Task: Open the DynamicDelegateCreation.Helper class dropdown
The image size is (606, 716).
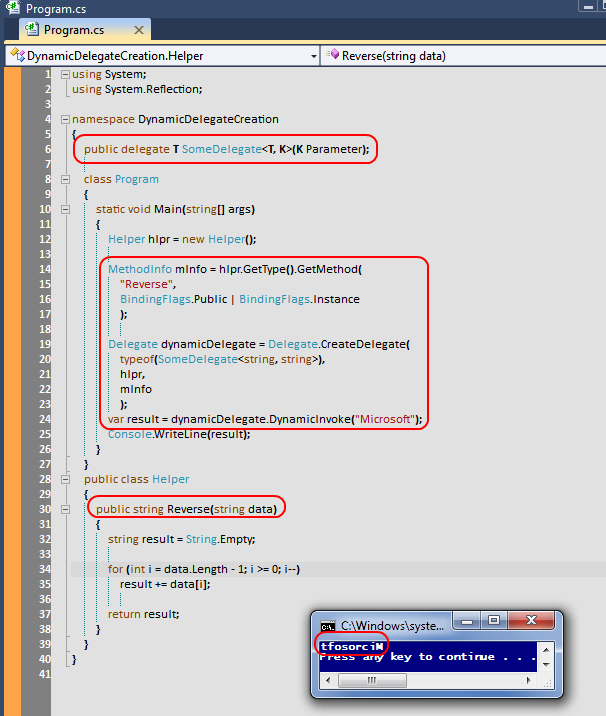Action: [x=311, y=55]
